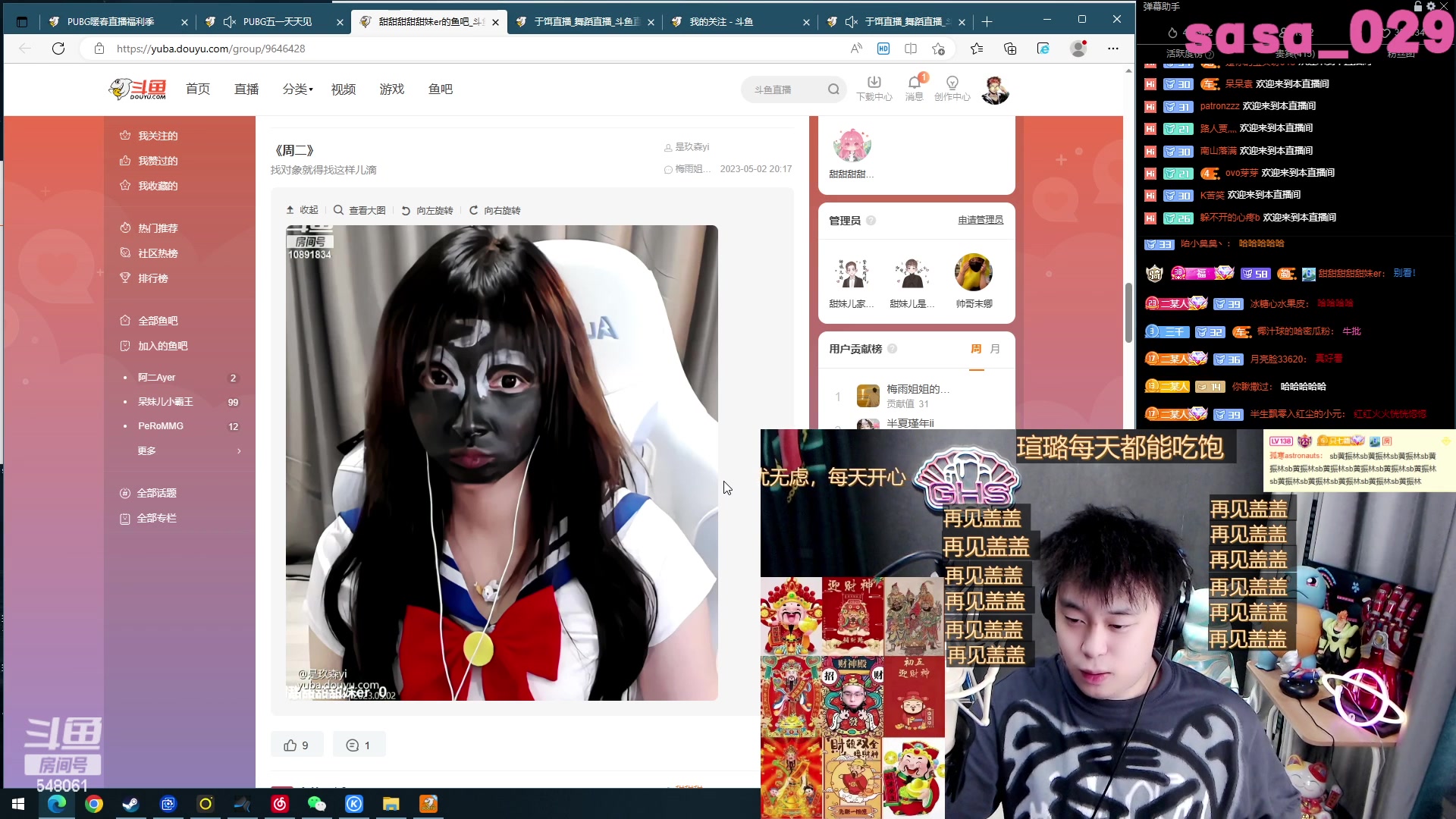Open the 鱼吧 navigation item

click(441, 89)
